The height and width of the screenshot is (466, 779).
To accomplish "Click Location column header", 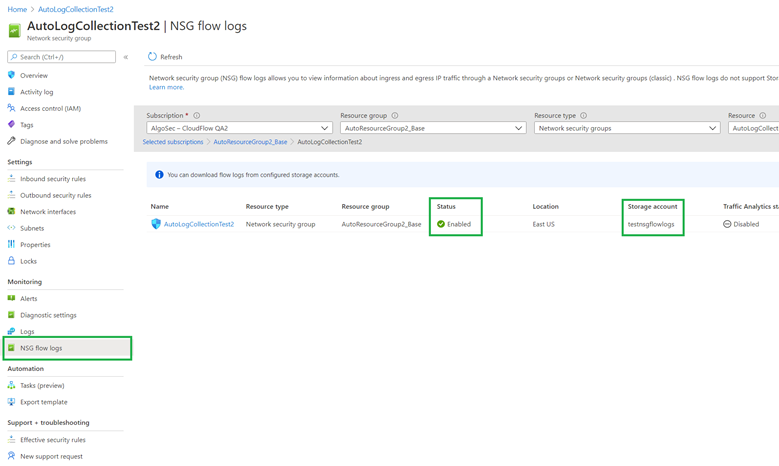I will pos(545,206).
